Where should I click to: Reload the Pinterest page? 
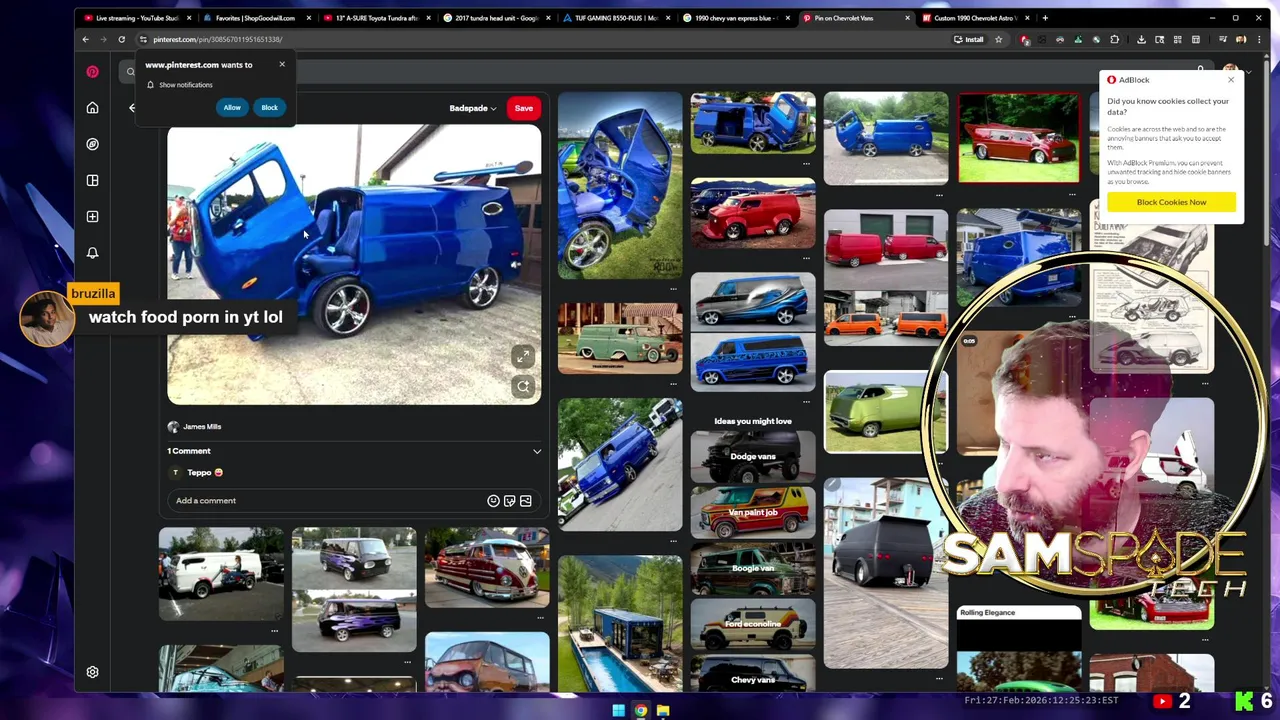[121, 39]
